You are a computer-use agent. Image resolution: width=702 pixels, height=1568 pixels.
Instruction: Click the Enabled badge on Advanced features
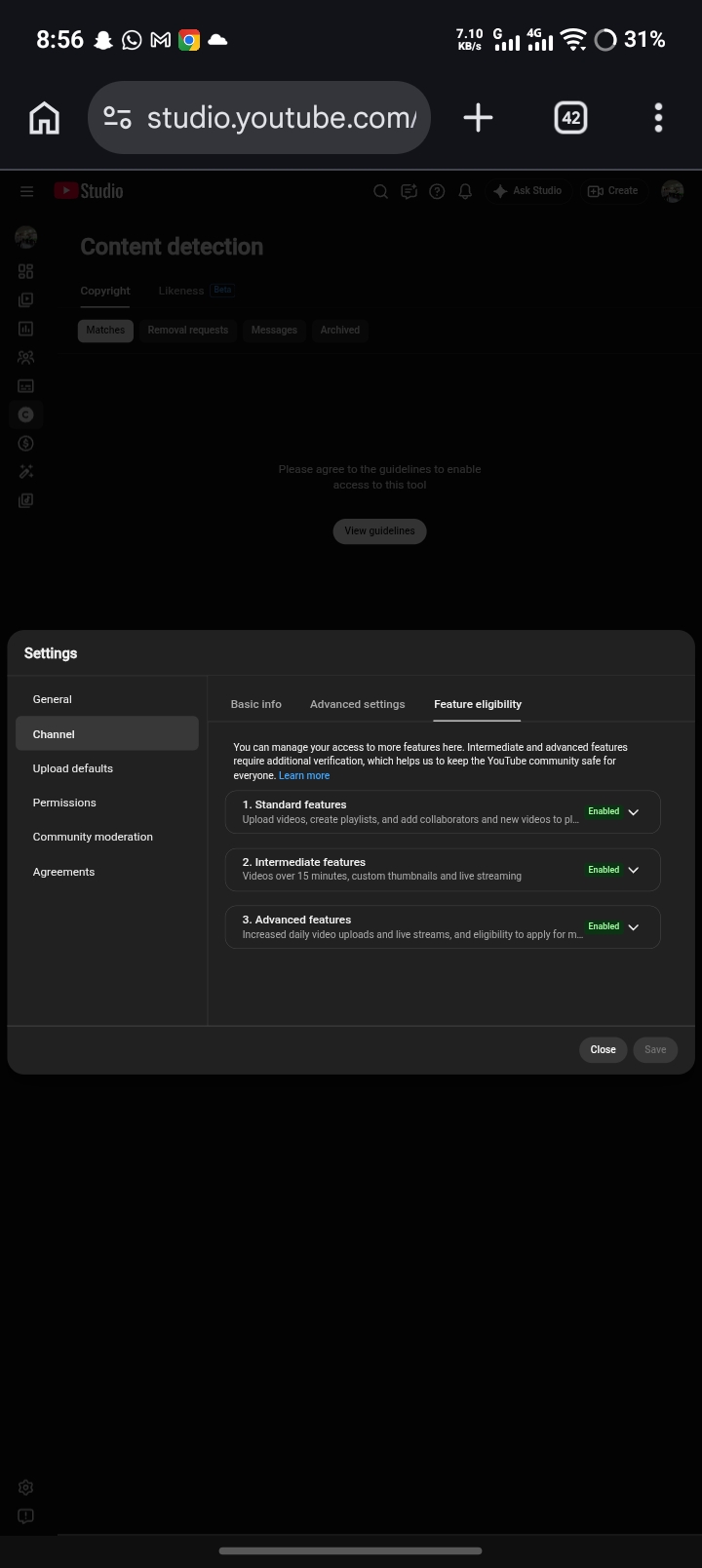604,926
